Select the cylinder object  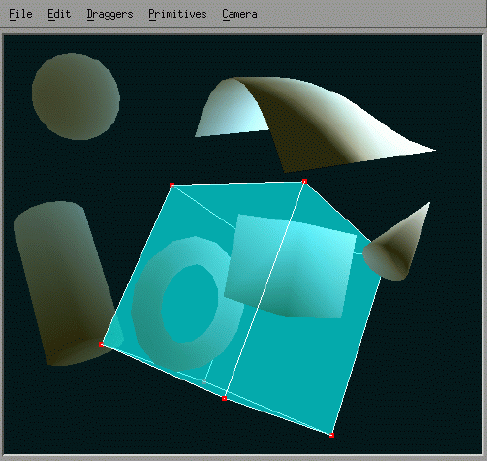(63, 283)
